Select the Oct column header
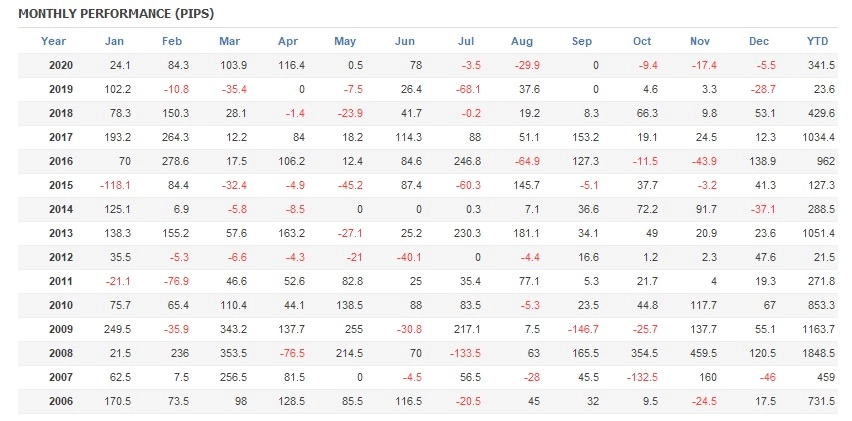 pos(642,41)
